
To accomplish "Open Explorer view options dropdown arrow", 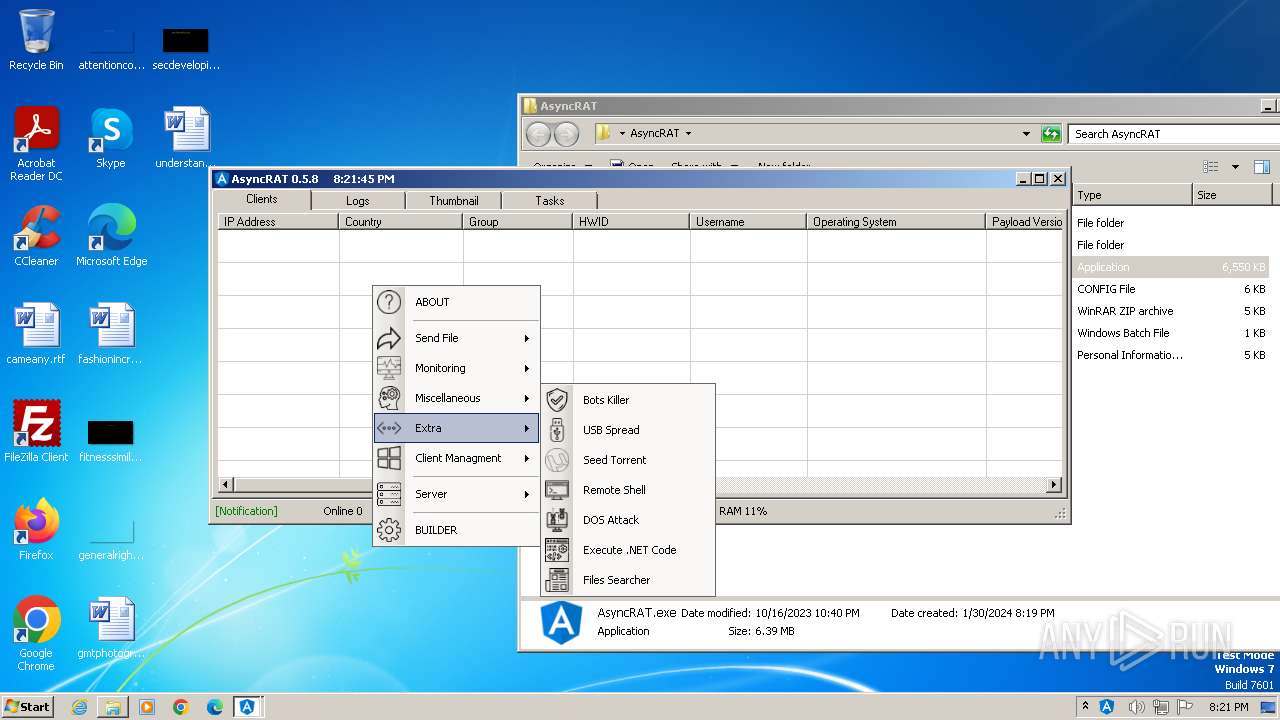I will (1235, 167).
